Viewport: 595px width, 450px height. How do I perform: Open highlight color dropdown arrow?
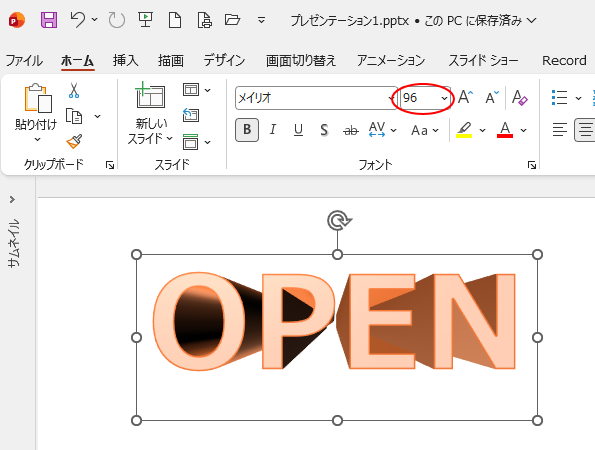point(482,131)
